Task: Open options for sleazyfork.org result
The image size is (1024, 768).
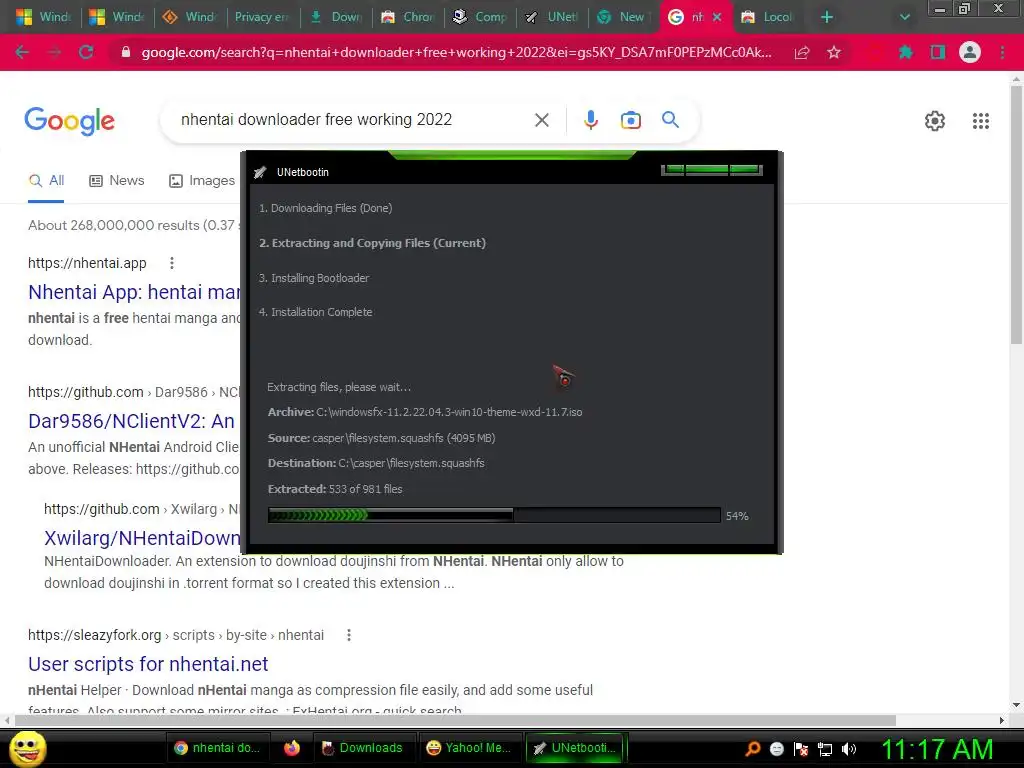Action: (349, 635)
